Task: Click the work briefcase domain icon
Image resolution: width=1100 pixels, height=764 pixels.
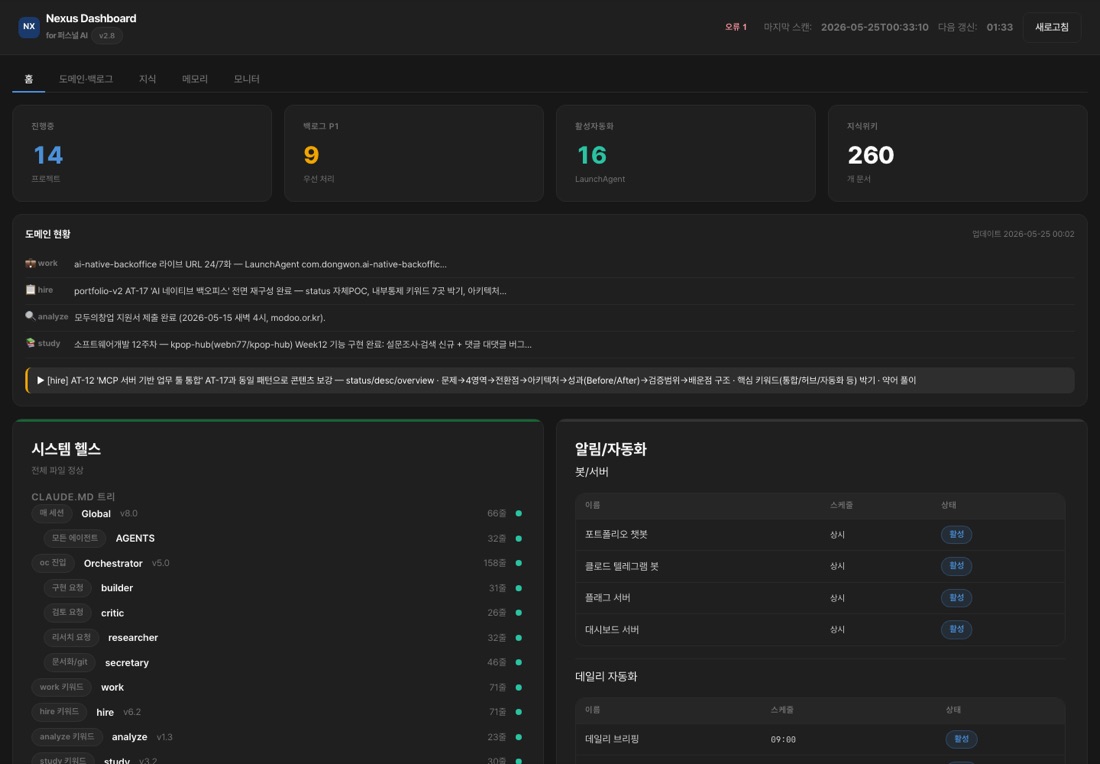Action: [30, 263]
